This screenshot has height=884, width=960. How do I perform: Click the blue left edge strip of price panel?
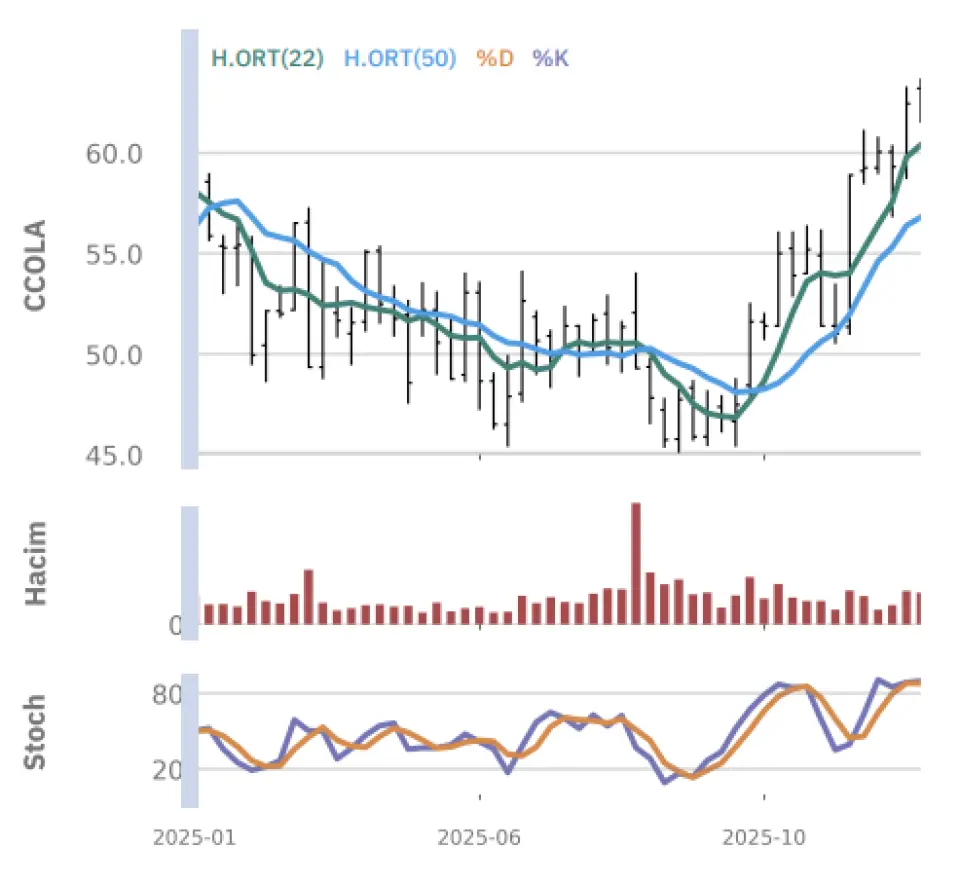pyautogui.click(x=189, y=250)
